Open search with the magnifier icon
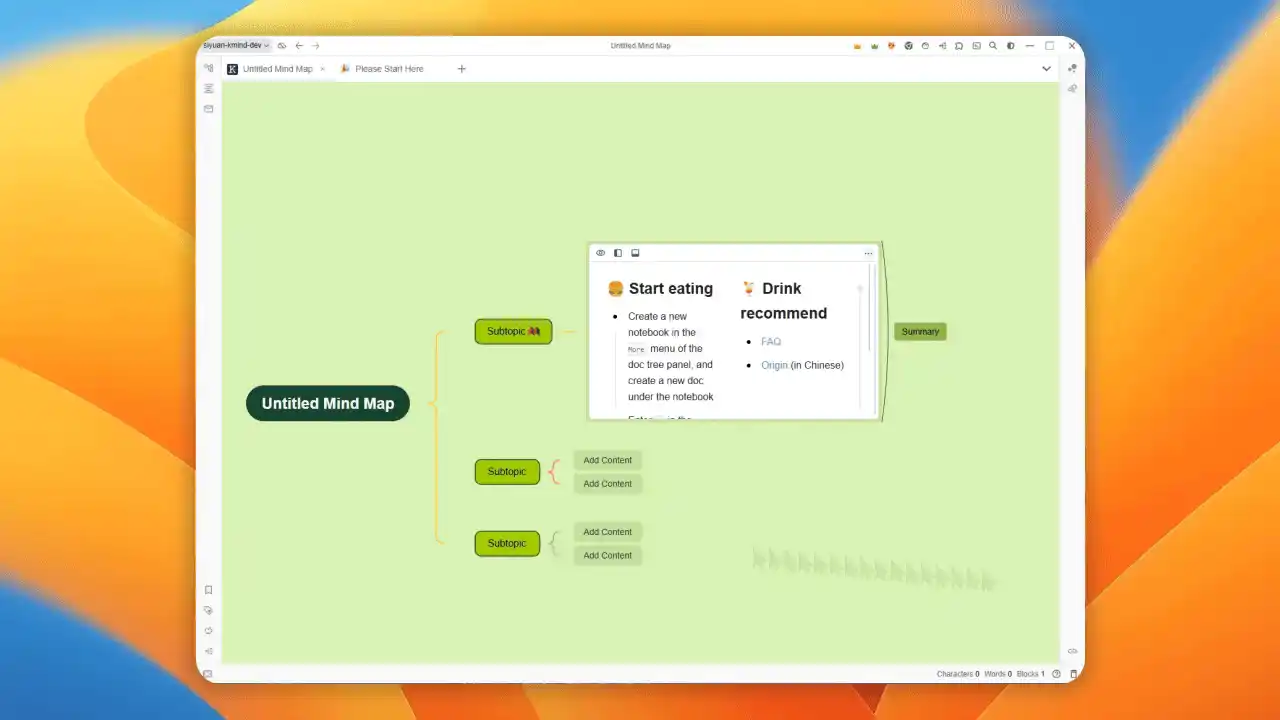Screen dimensions: 1280x720 (993, 46)
